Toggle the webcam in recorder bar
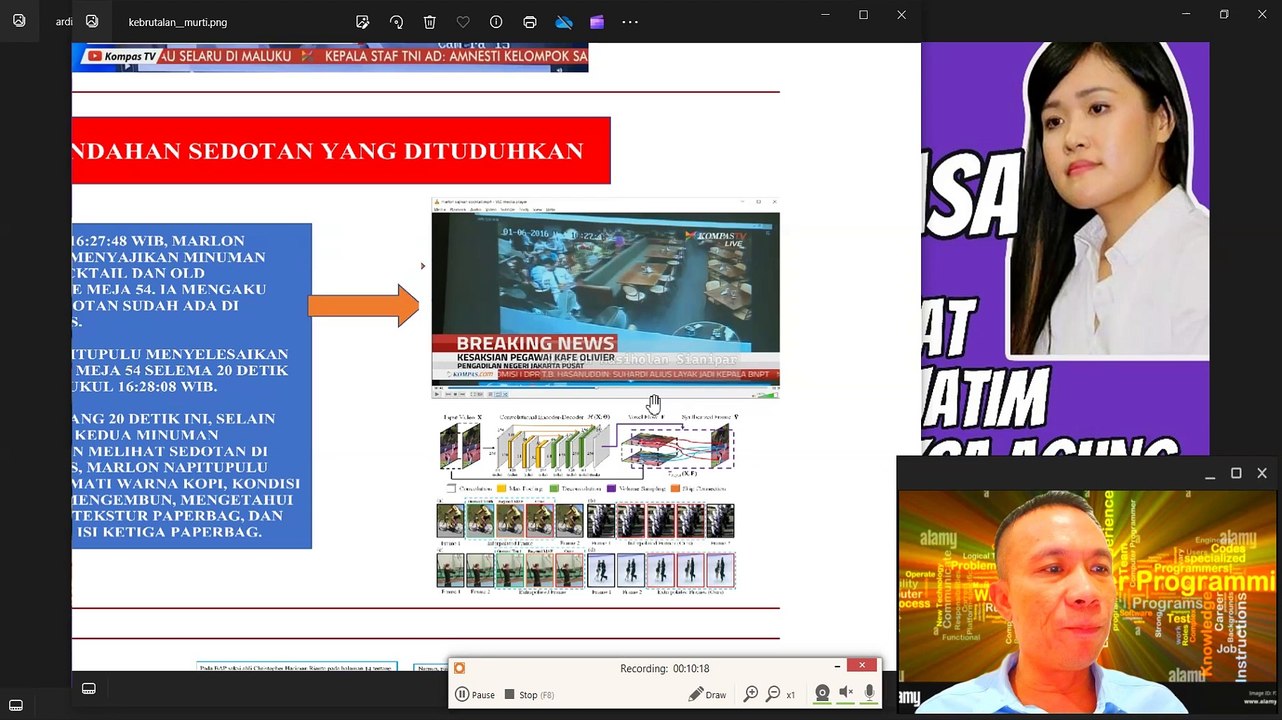The width and height of the screenshot is (1282, 720). (822, 693)
